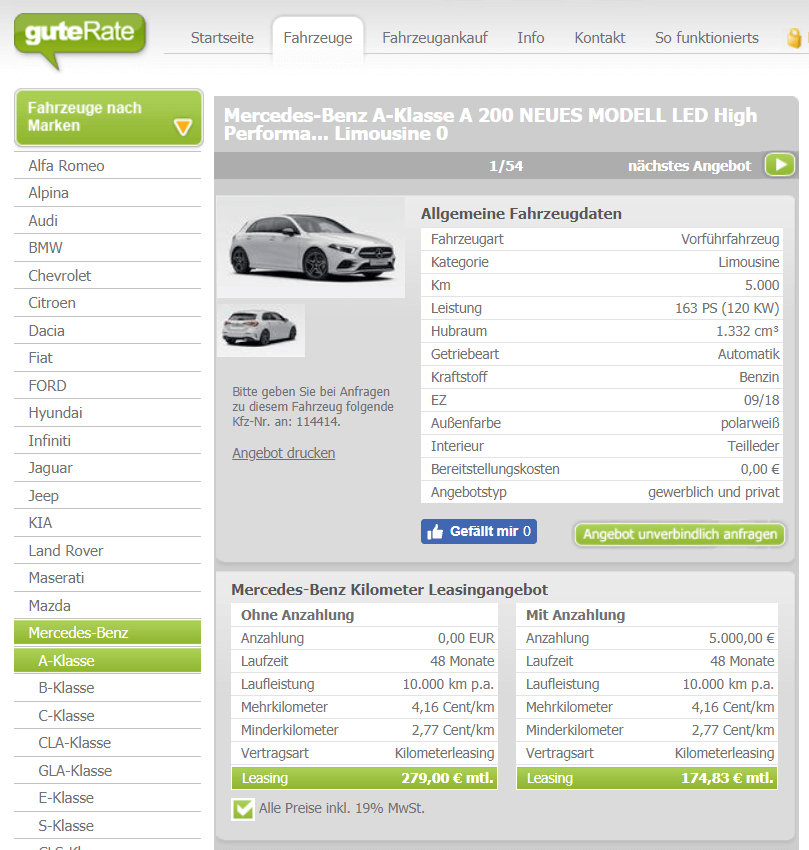Click the thumbs-up Gefällt mir button
The width and height of the screenshot is (809, 850).
(479, 531)
